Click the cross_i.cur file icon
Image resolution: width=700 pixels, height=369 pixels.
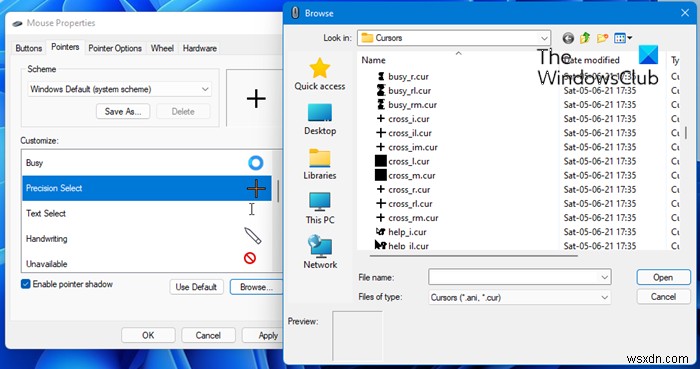(x=380, y=119)
